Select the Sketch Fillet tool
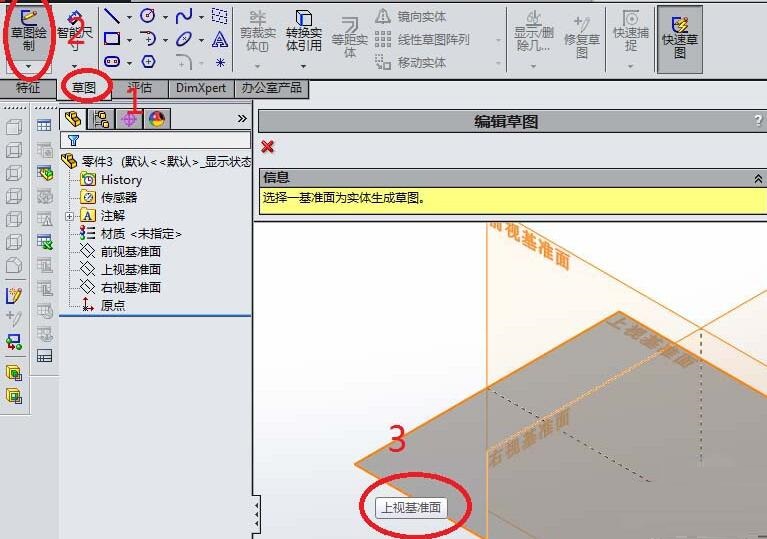 (x=184, y=62)
